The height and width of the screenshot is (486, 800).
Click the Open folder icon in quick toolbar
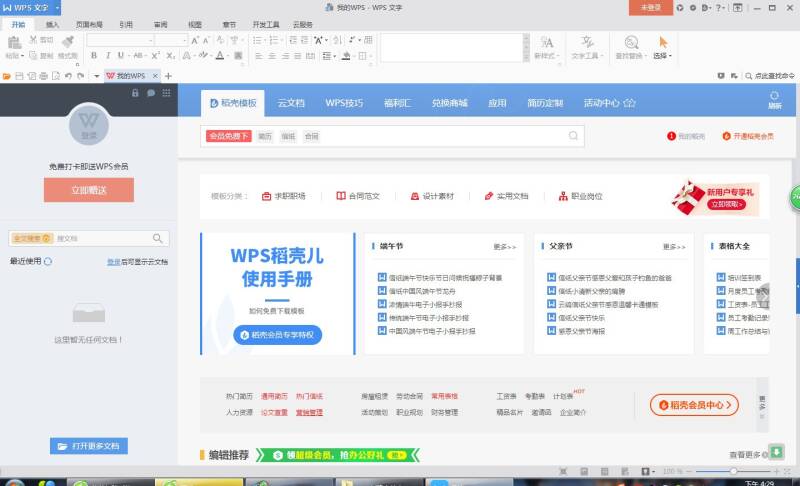(7, 76)
